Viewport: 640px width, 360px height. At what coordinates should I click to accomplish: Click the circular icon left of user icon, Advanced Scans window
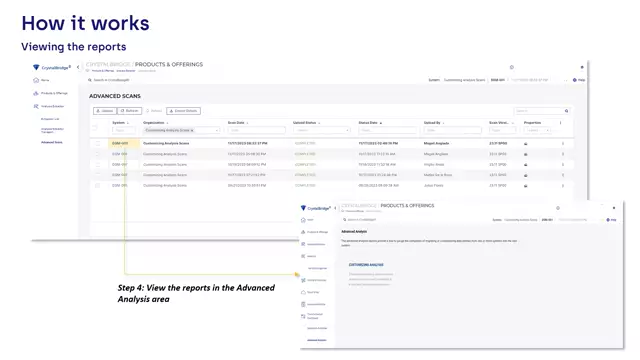click(x=511, y=67)
